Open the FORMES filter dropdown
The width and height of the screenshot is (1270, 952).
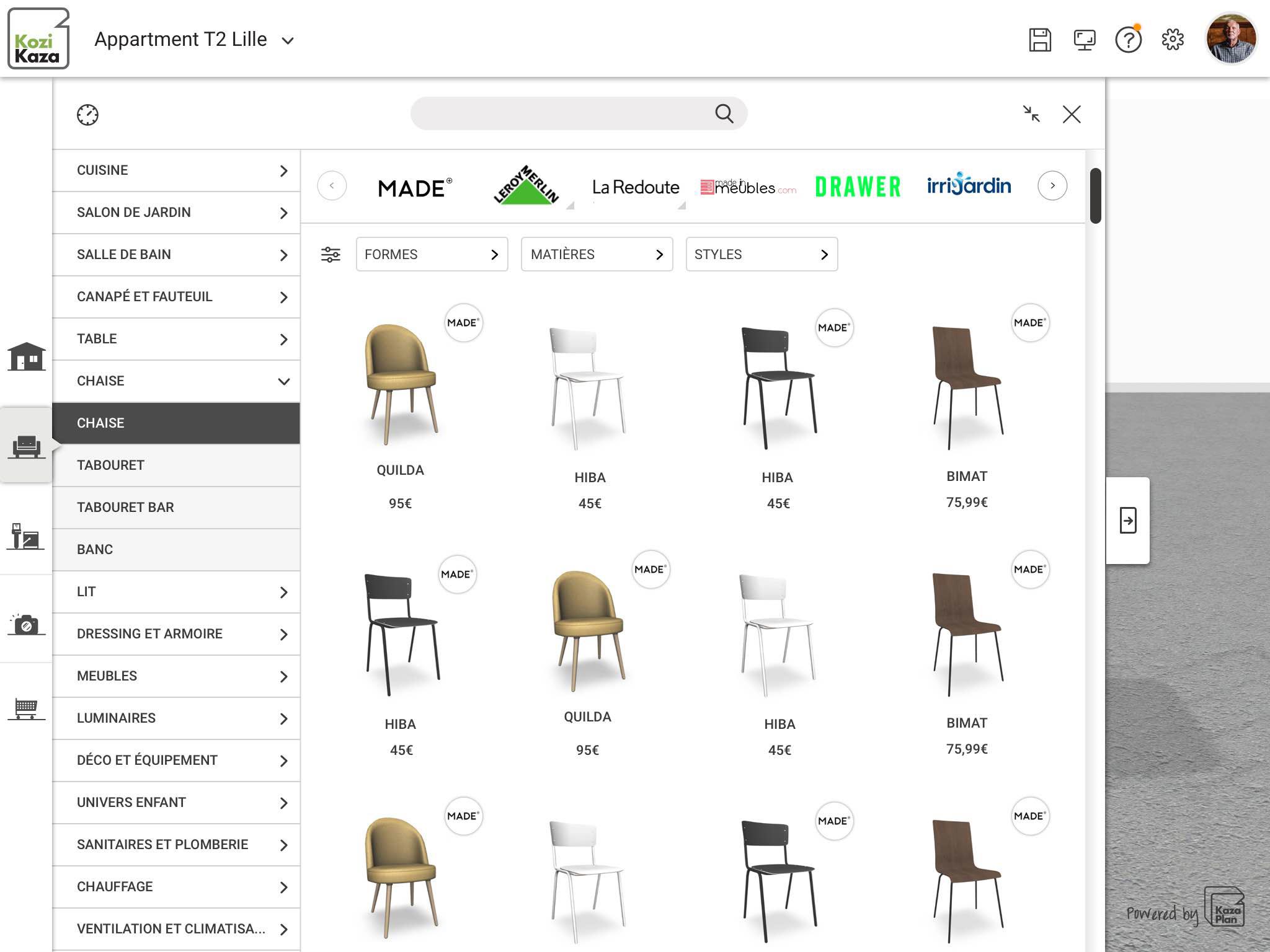[x=432, y=254]
